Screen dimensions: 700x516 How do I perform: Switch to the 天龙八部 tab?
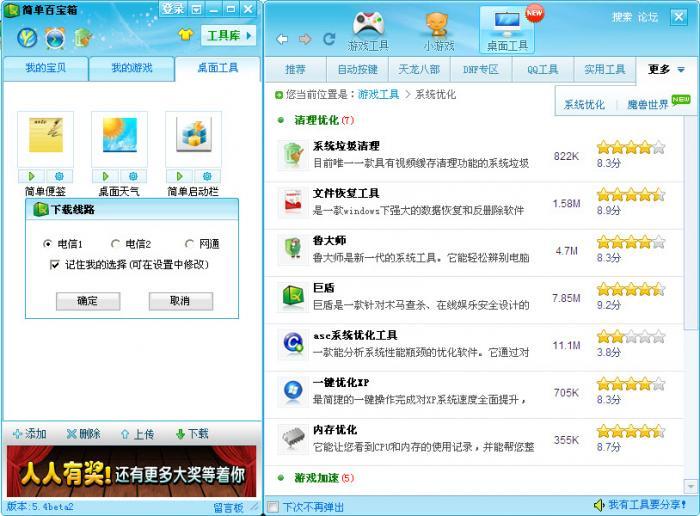point(419,70)
